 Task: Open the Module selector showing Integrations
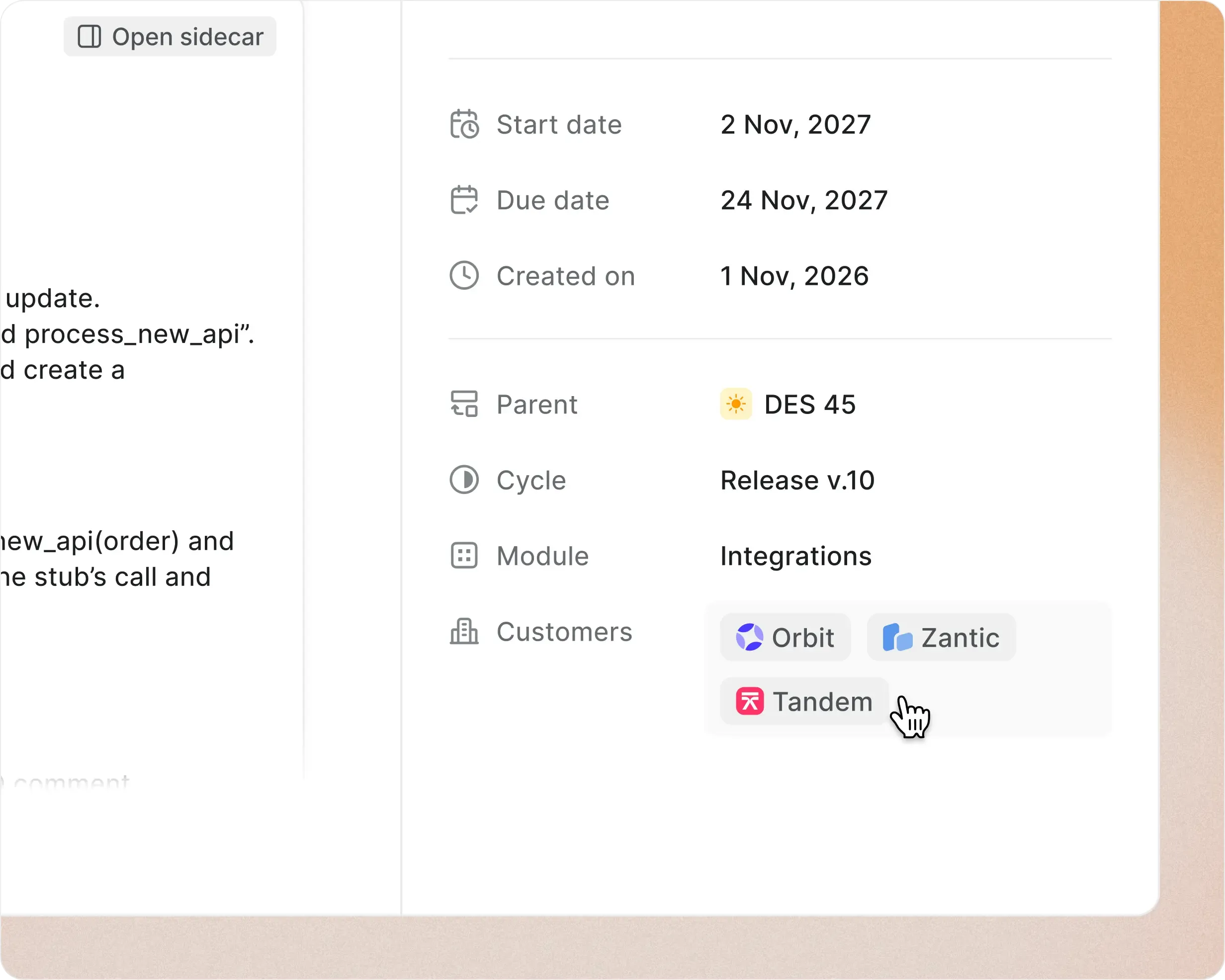tap(795, 556)
